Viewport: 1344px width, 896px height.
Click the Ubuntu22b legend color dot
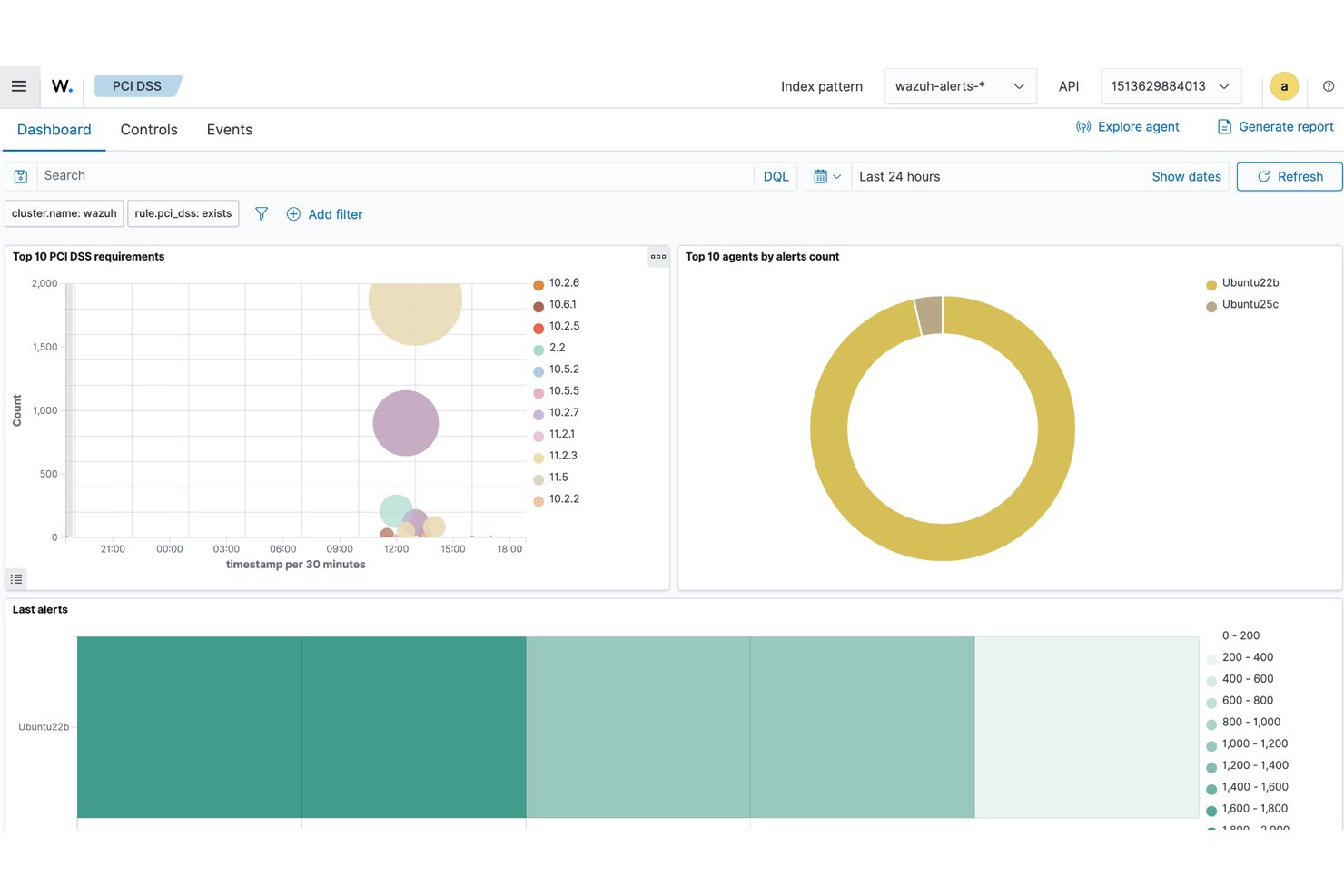[1211, 285]
